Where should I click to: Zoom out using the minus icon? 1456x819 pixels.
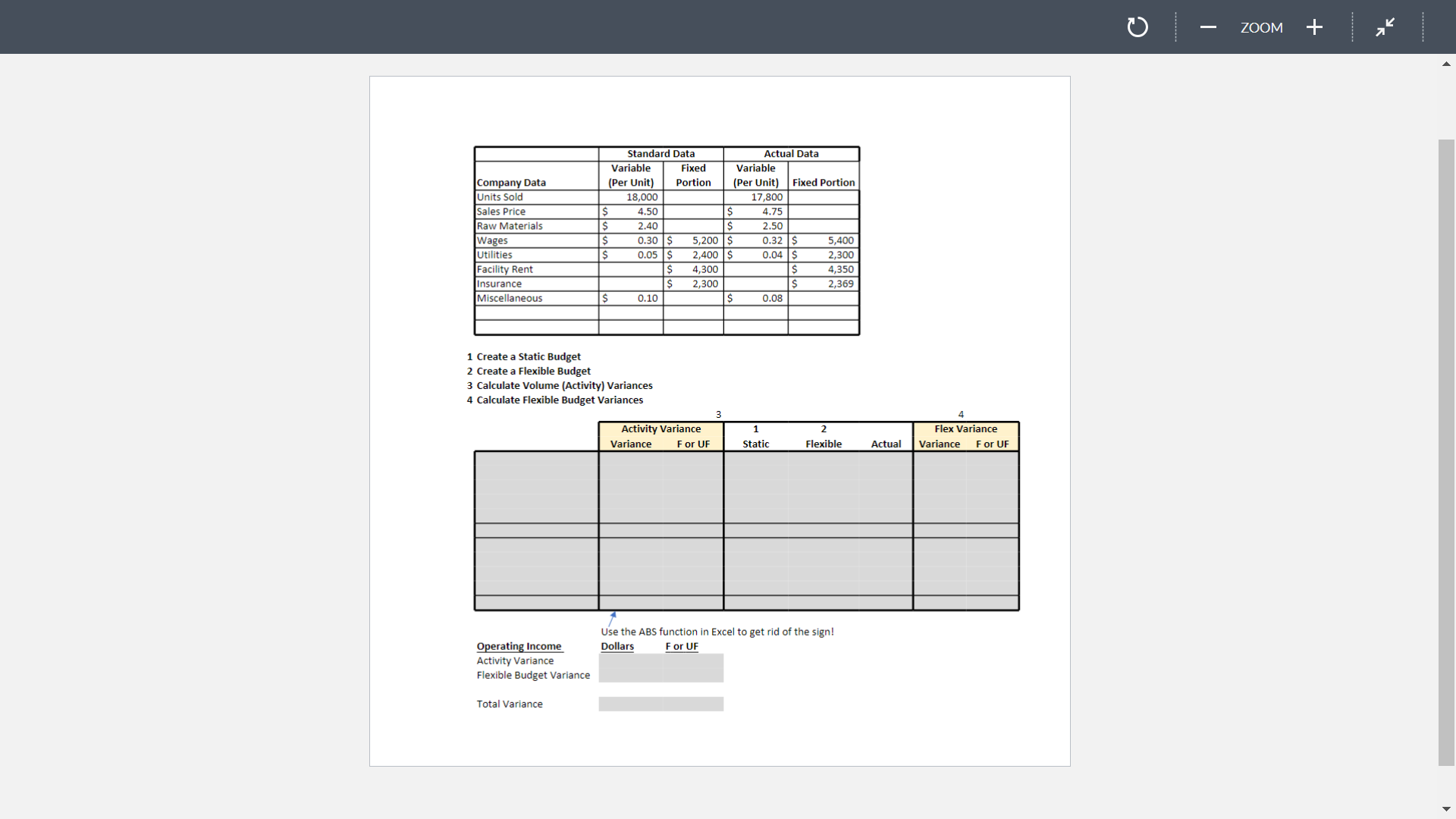click(x=1208, y=27)
